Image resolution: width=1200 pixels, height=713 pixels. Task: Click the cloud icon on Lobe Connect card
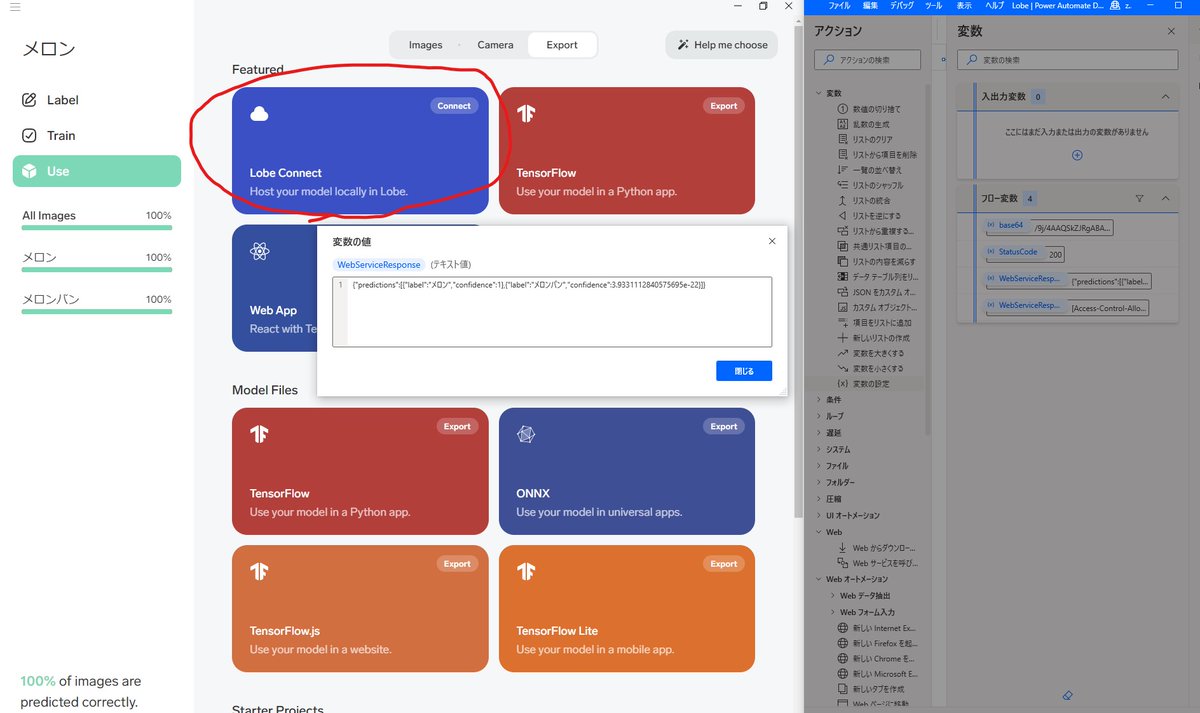point(259,114)
